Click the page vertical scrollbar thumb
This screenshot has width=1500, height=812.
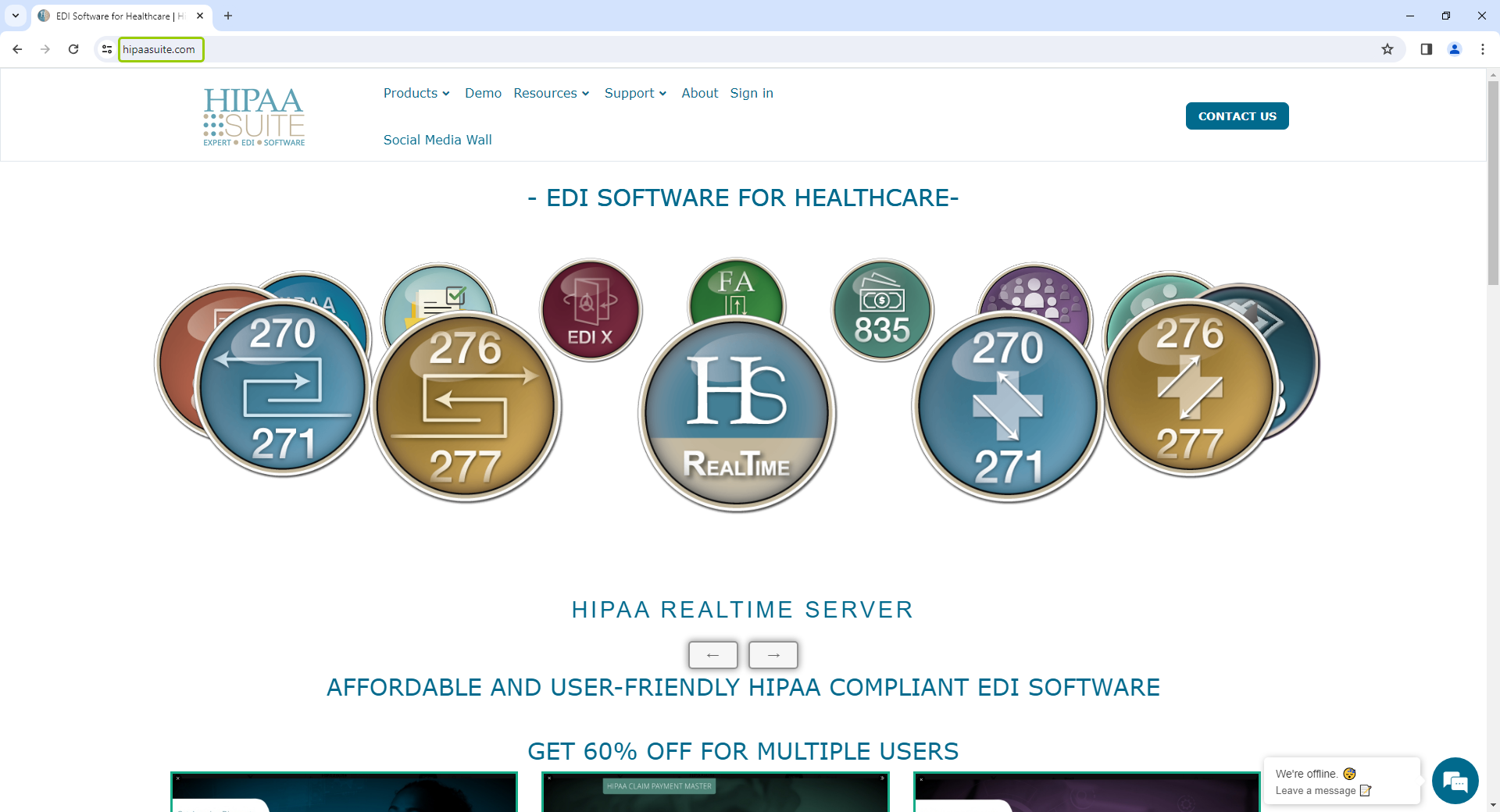point(1493,183)
